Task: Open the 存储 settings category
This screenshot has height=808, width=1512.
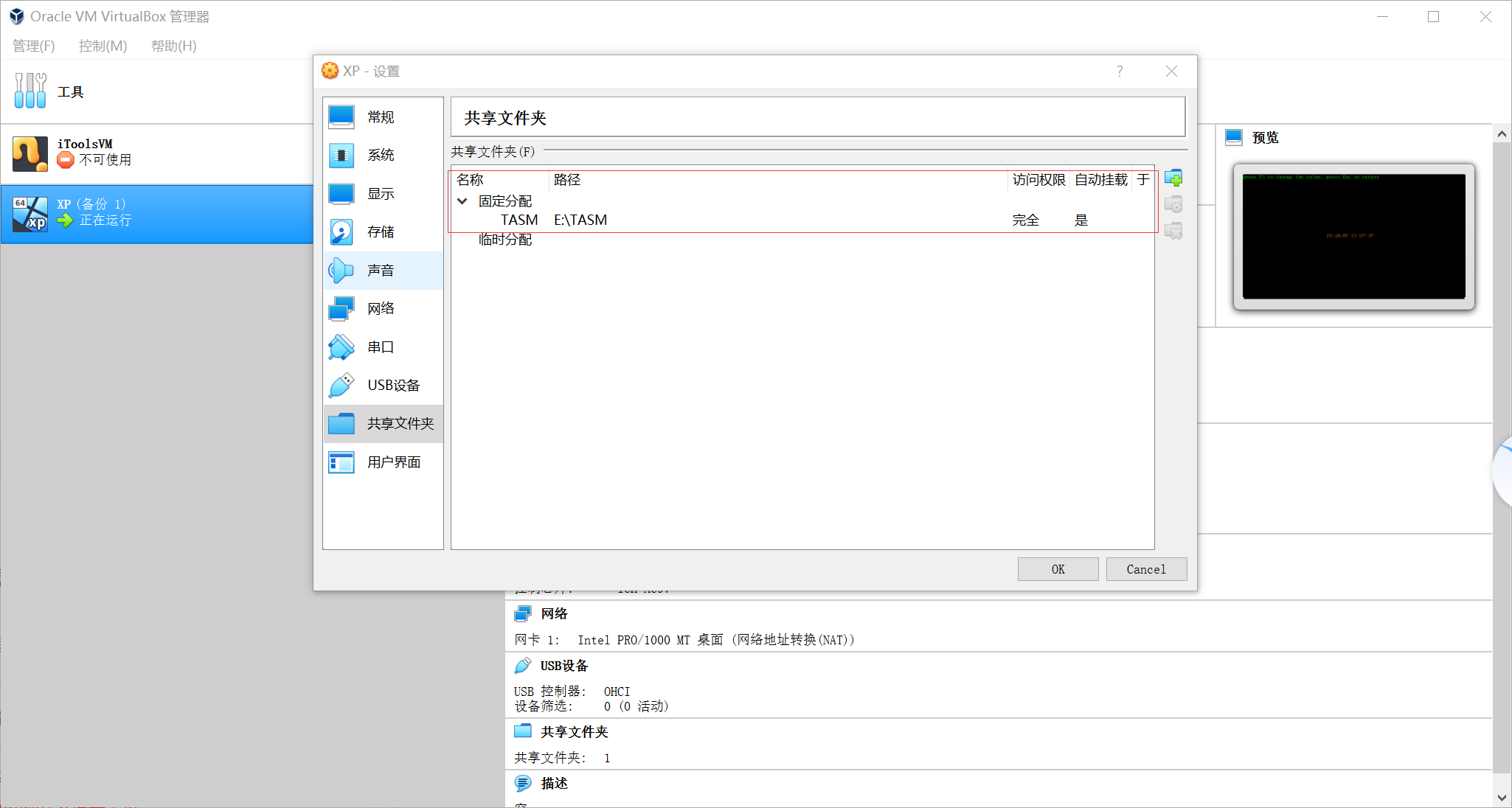Action: click(x=383, y=232)
